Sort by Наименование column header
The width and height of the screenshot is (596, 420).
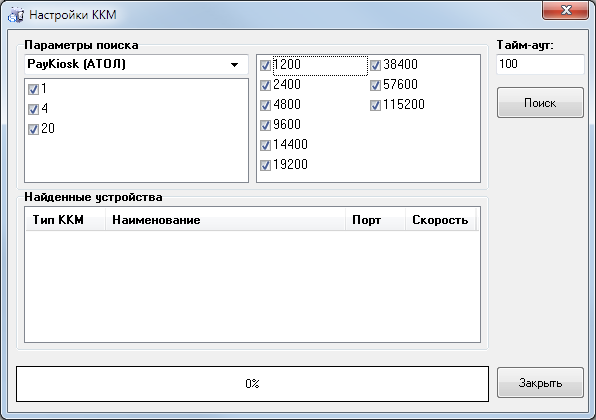[x=225, y=220]
